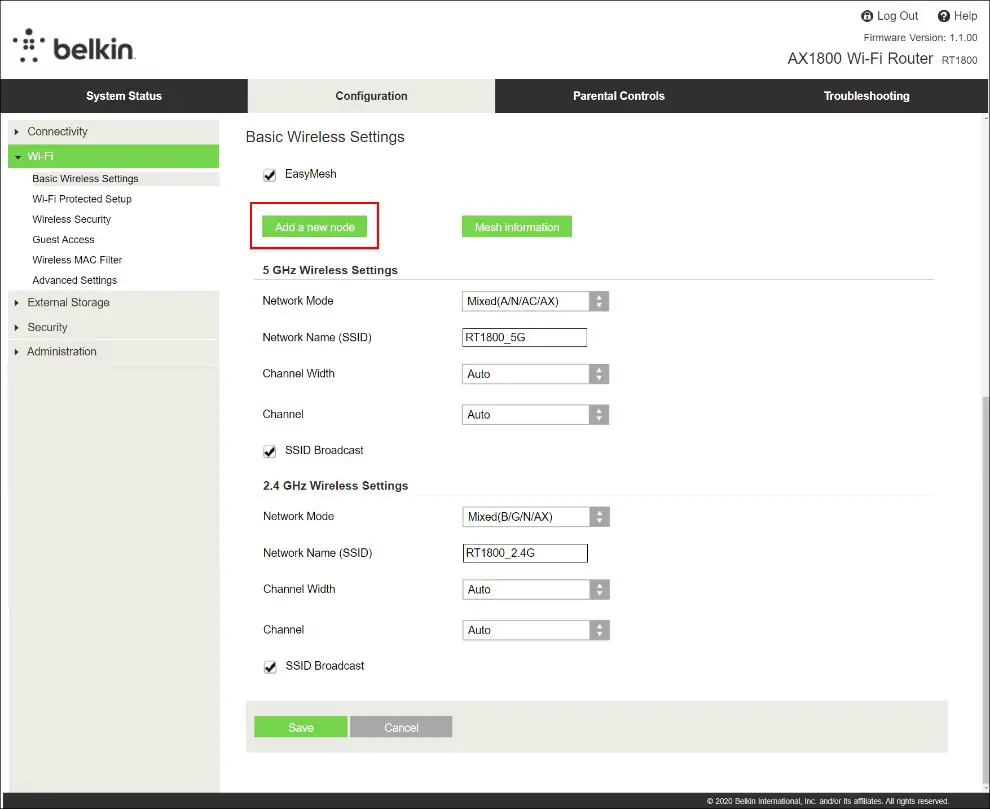
Task: Click the Mesh information button
Action: tap(516, 227)
